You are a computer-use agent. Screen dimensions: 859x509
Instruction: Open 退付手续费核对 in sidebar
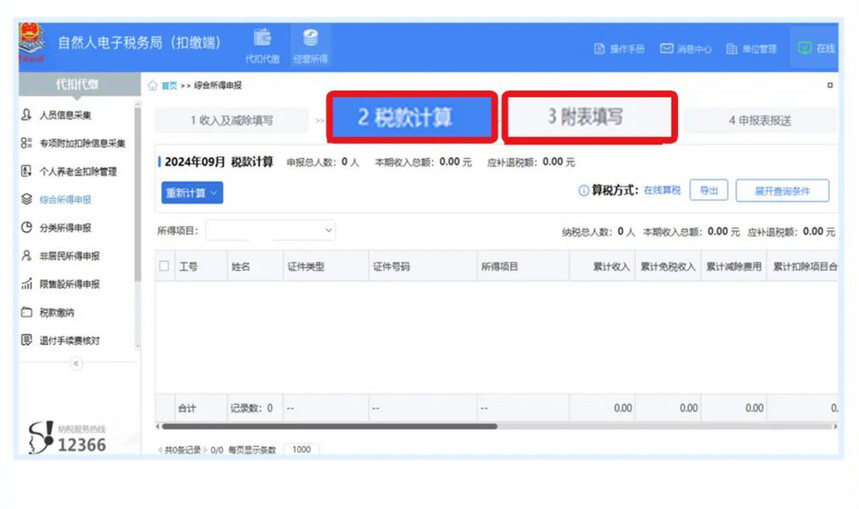[x=70, y=340]
